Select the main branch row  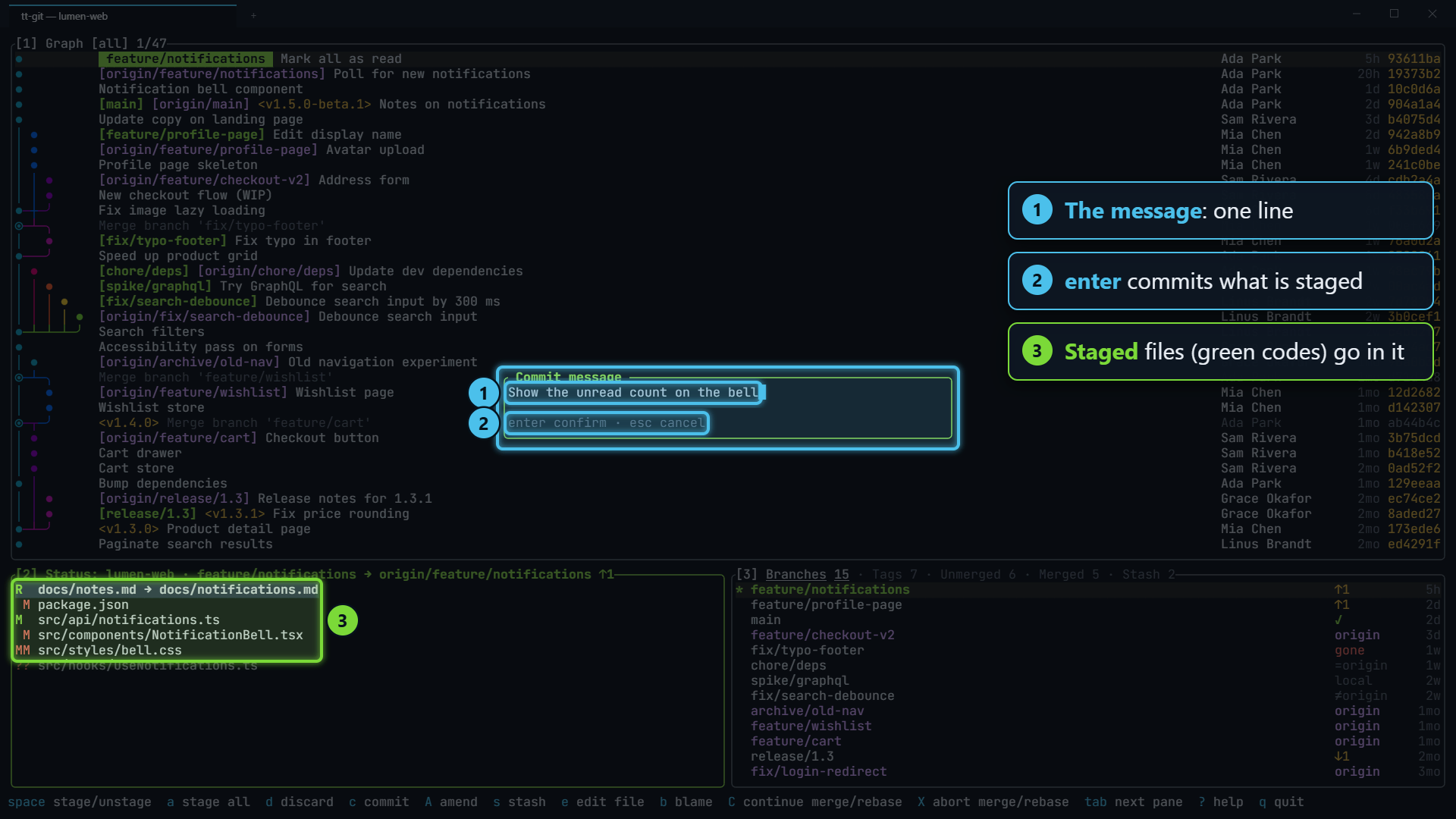(1088, 620)
